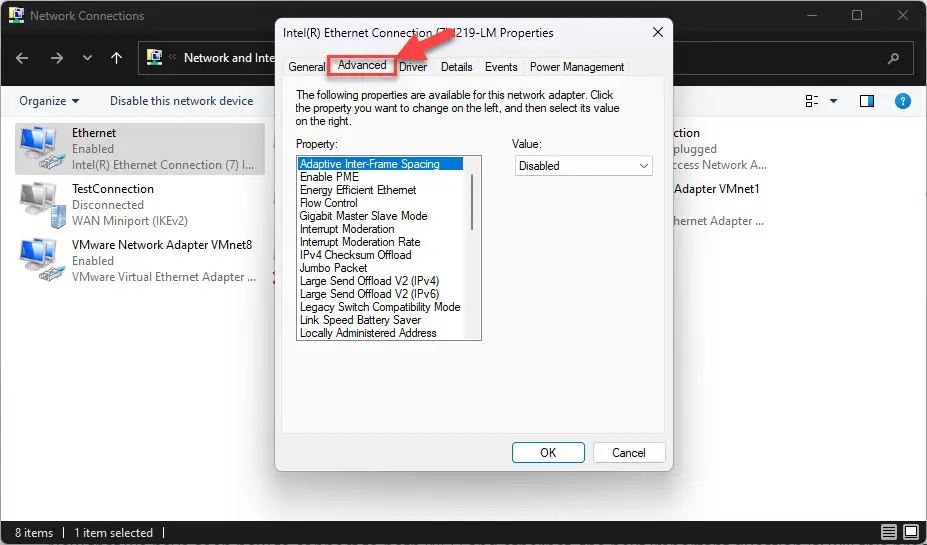Select the TestConnection adapter icon
This screenshot has height=545, width=927.
click(x=41, y=205)
